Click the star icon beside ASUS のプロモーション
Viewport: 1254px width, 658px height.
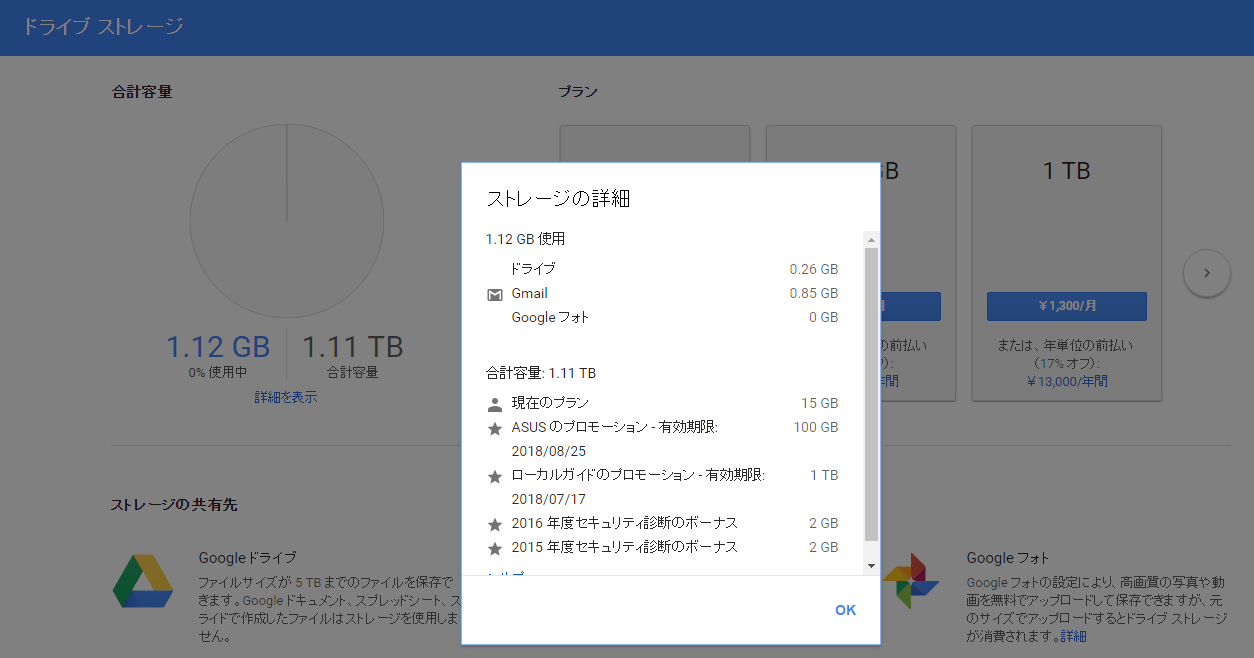tap(494, 428)
